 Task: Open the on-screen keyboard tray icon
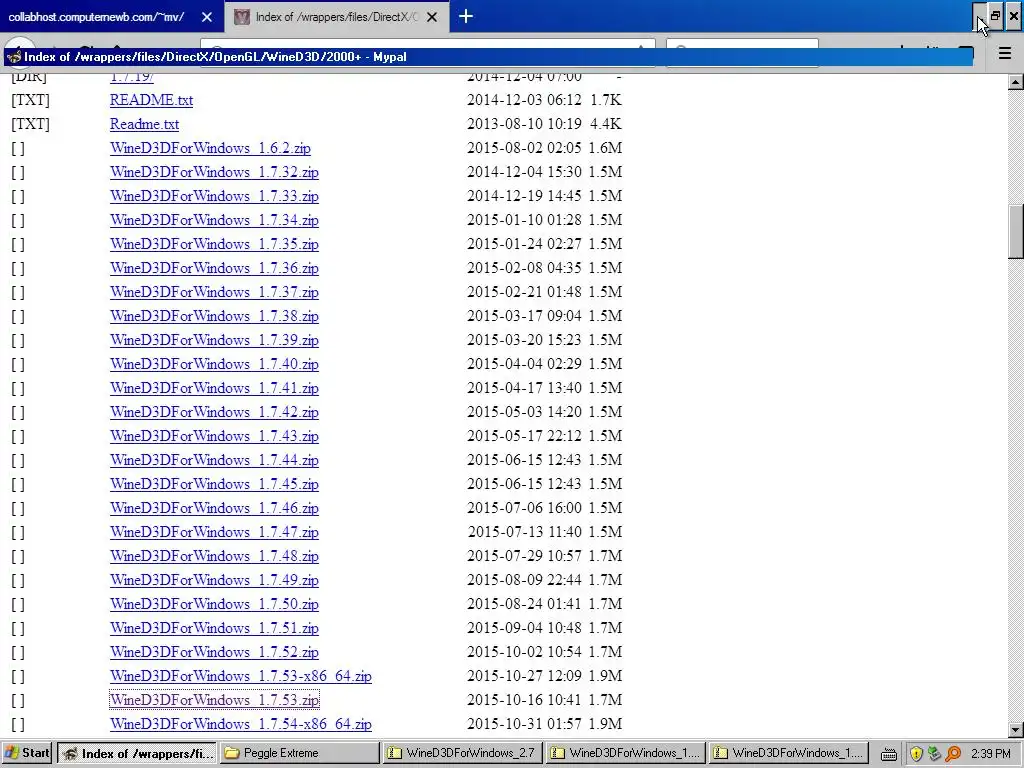[888, 754]
